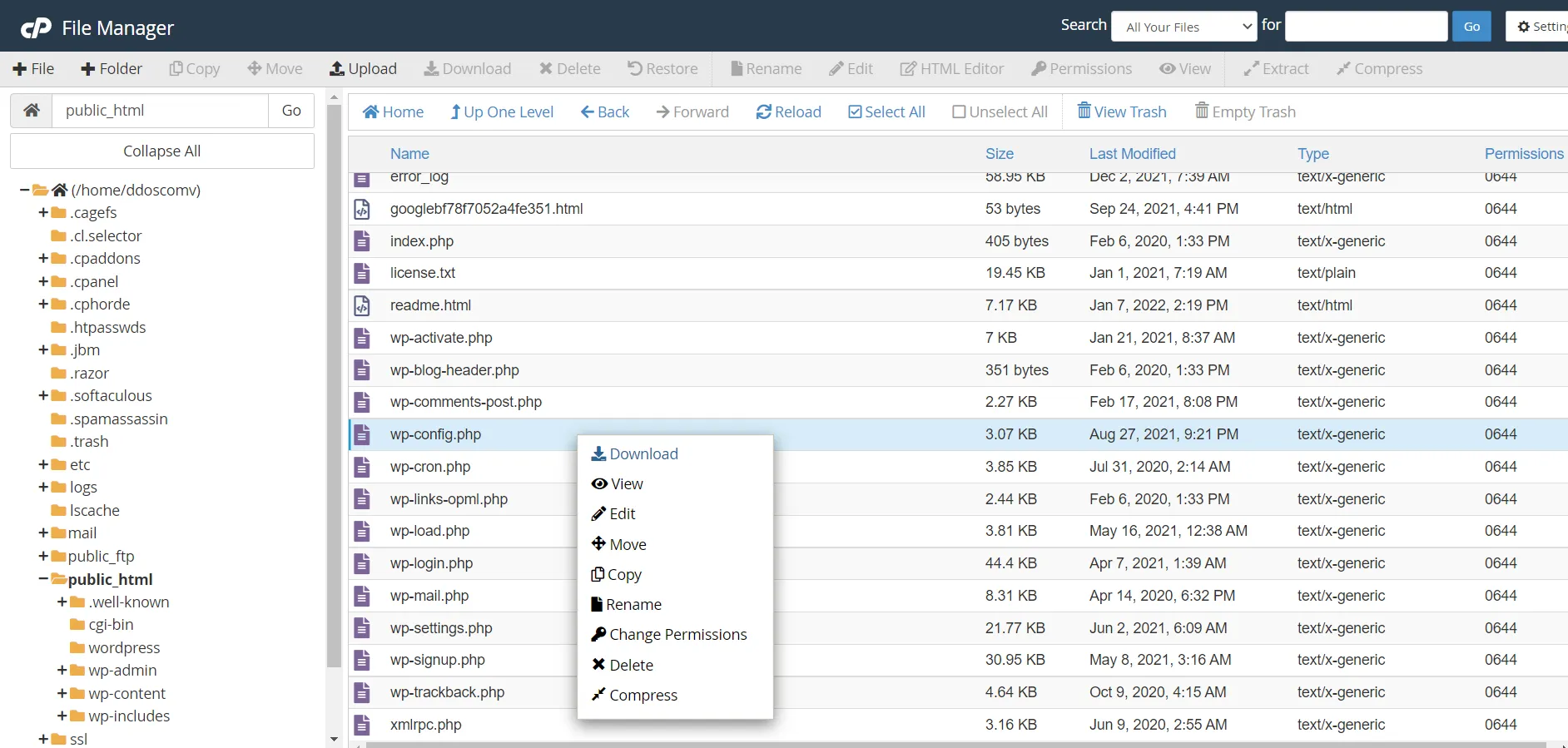The image size is (1568, 748).
Task: Open the Upload tool
Action: coord(364,68)
